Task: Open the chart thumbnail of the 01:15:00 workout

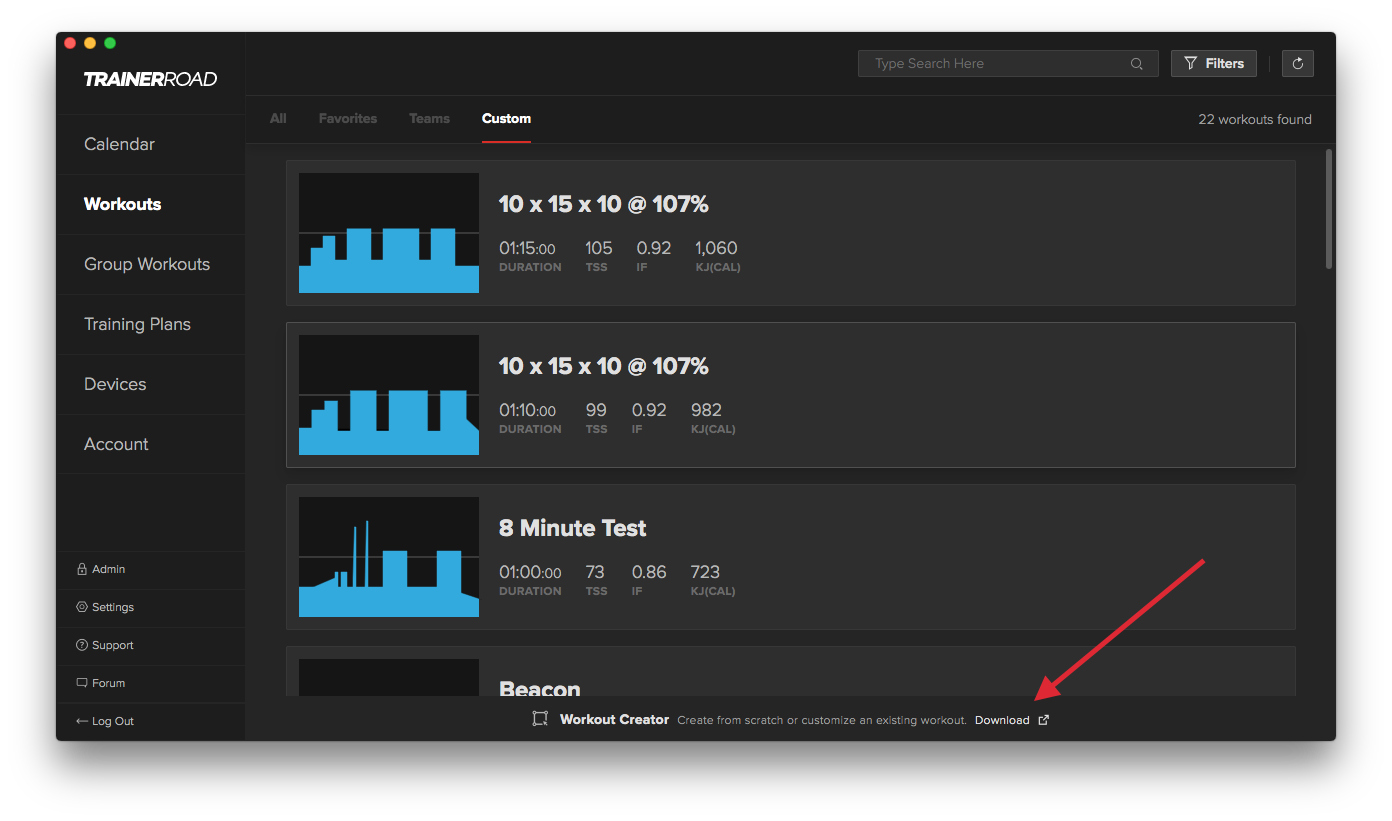Action: click(x=389, y=233)
